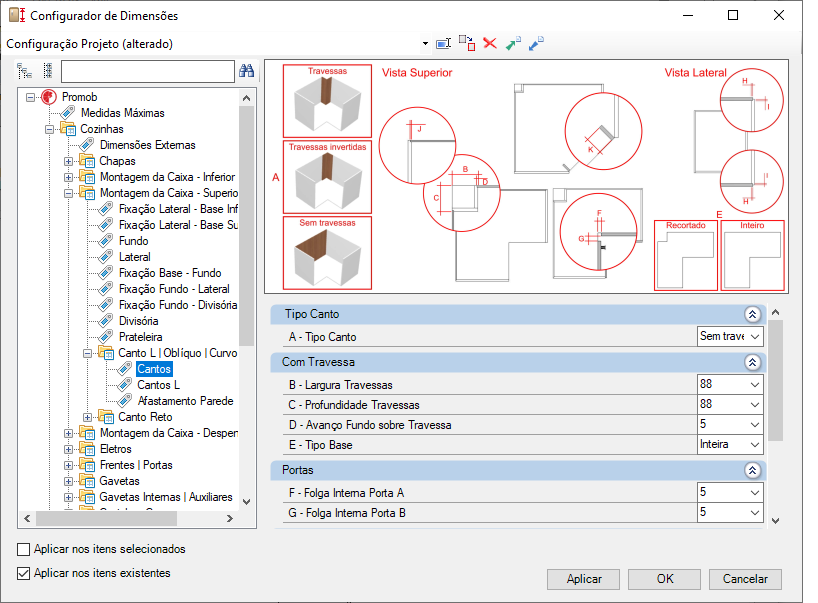Expand the Eletros folder

(x=68, y=450)
